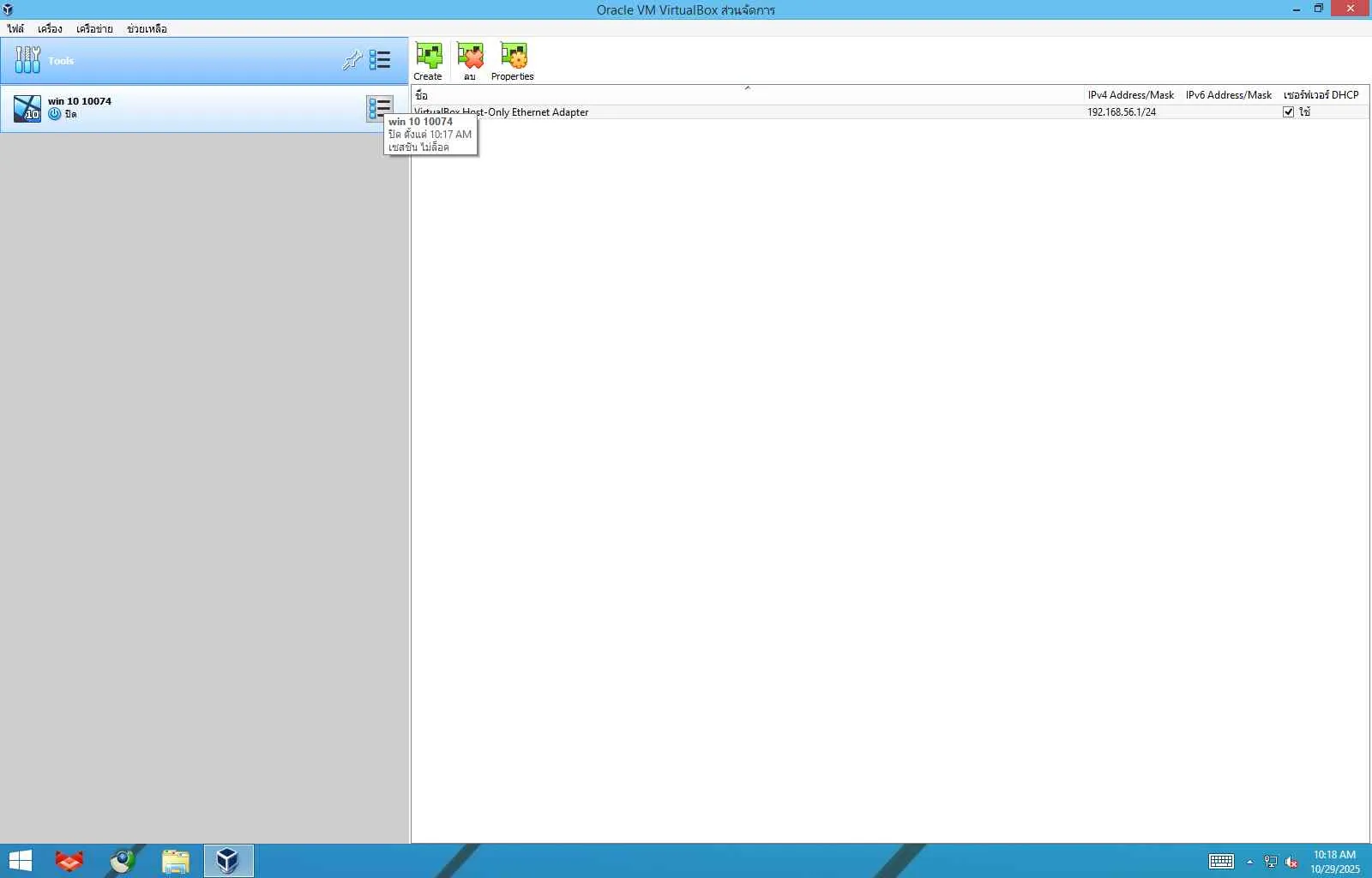Image resolution: width=1372 pixels, height=878 pixels.
Task: Sort by the IPv6 Address/Mask column header
Action: [x=1229, y=95]
